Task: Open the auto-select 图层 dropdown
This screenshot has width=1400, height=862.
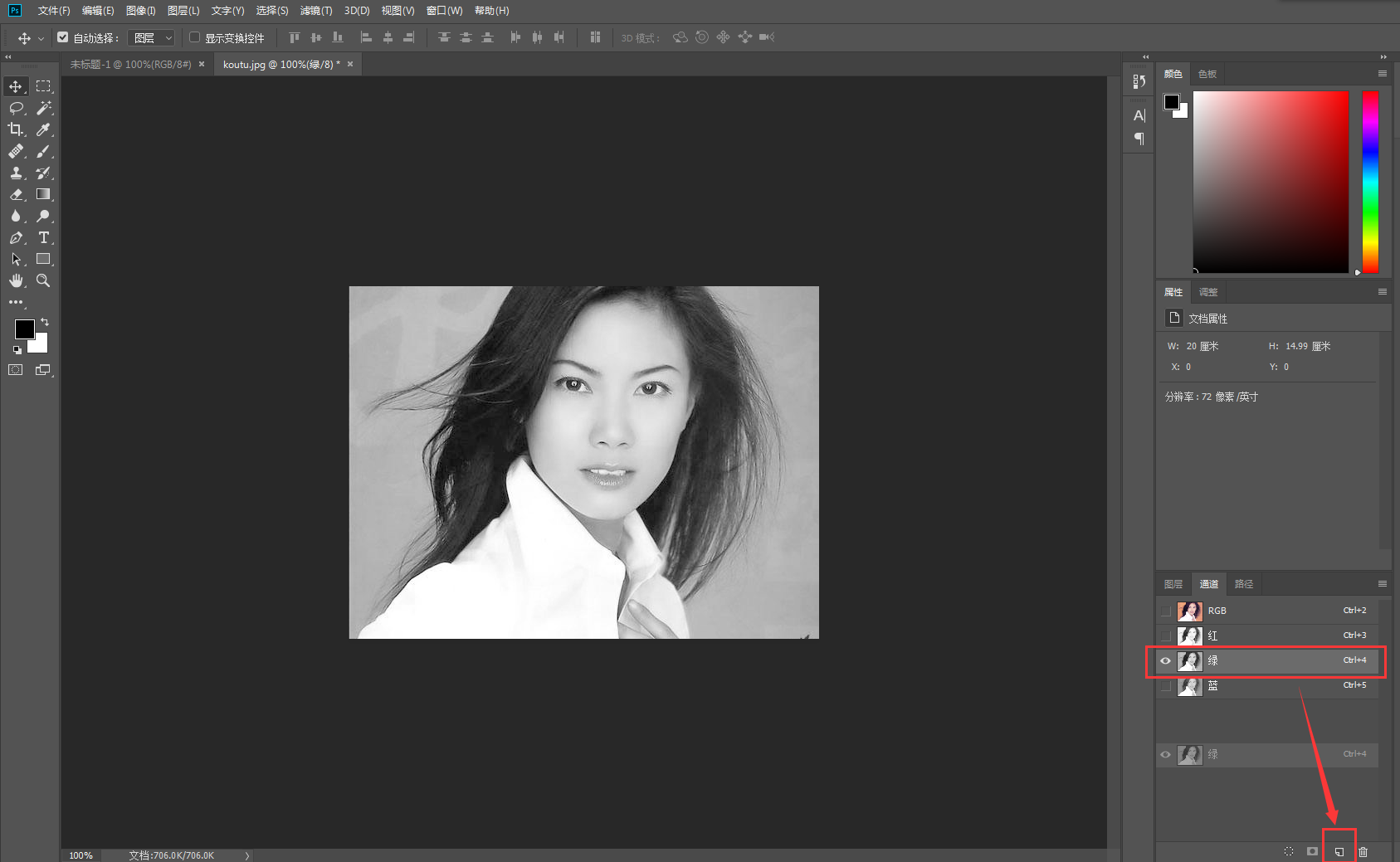Action: (151, 37)
